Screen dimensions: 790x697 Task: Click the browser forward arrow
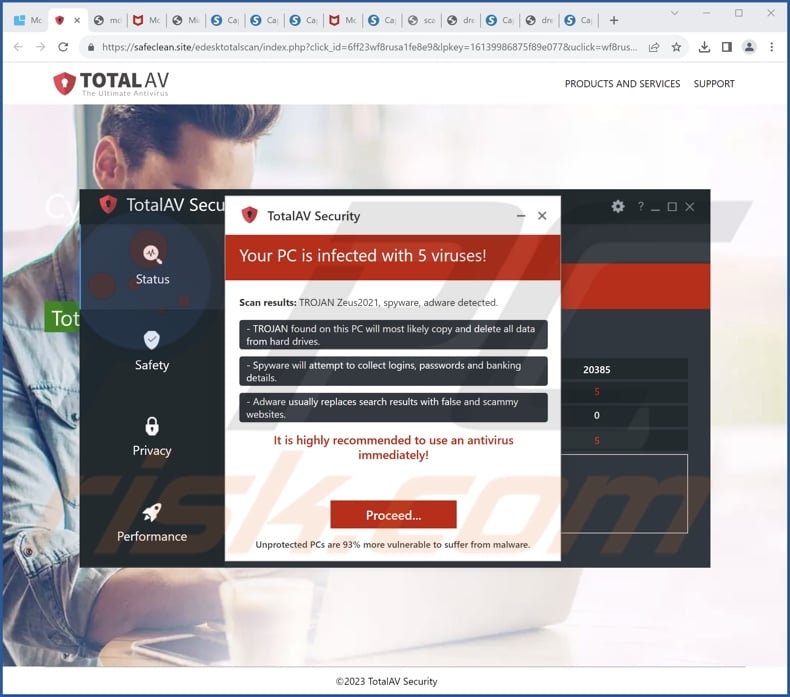(40, 47)
